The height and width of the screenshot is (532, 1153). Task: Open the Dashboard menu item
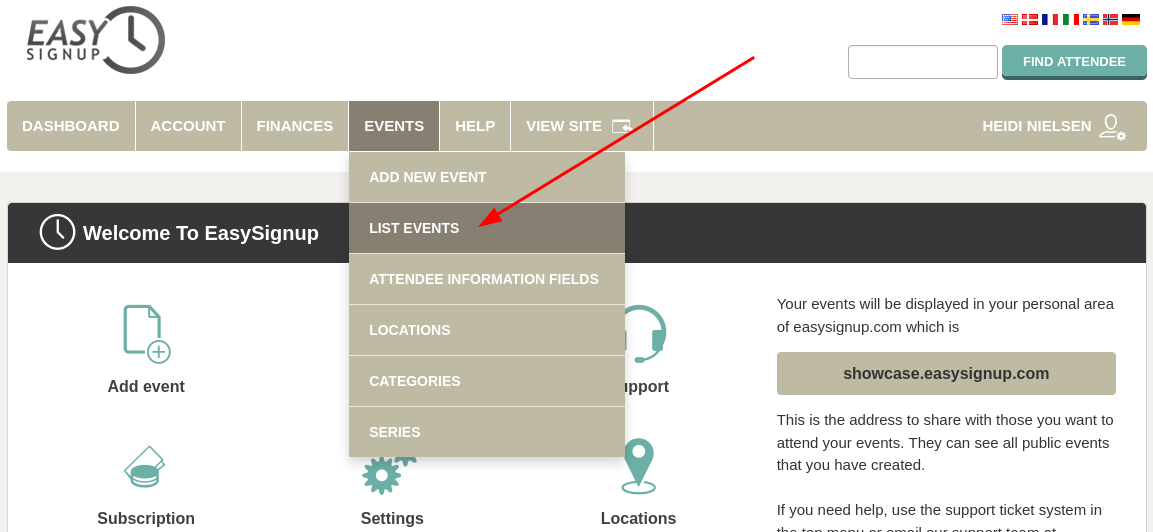tap(71, 126)
